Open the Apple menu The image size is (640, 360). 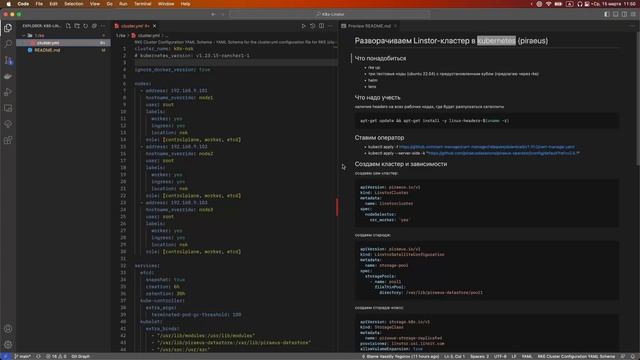pyautogui.click(x=9, y=4)
